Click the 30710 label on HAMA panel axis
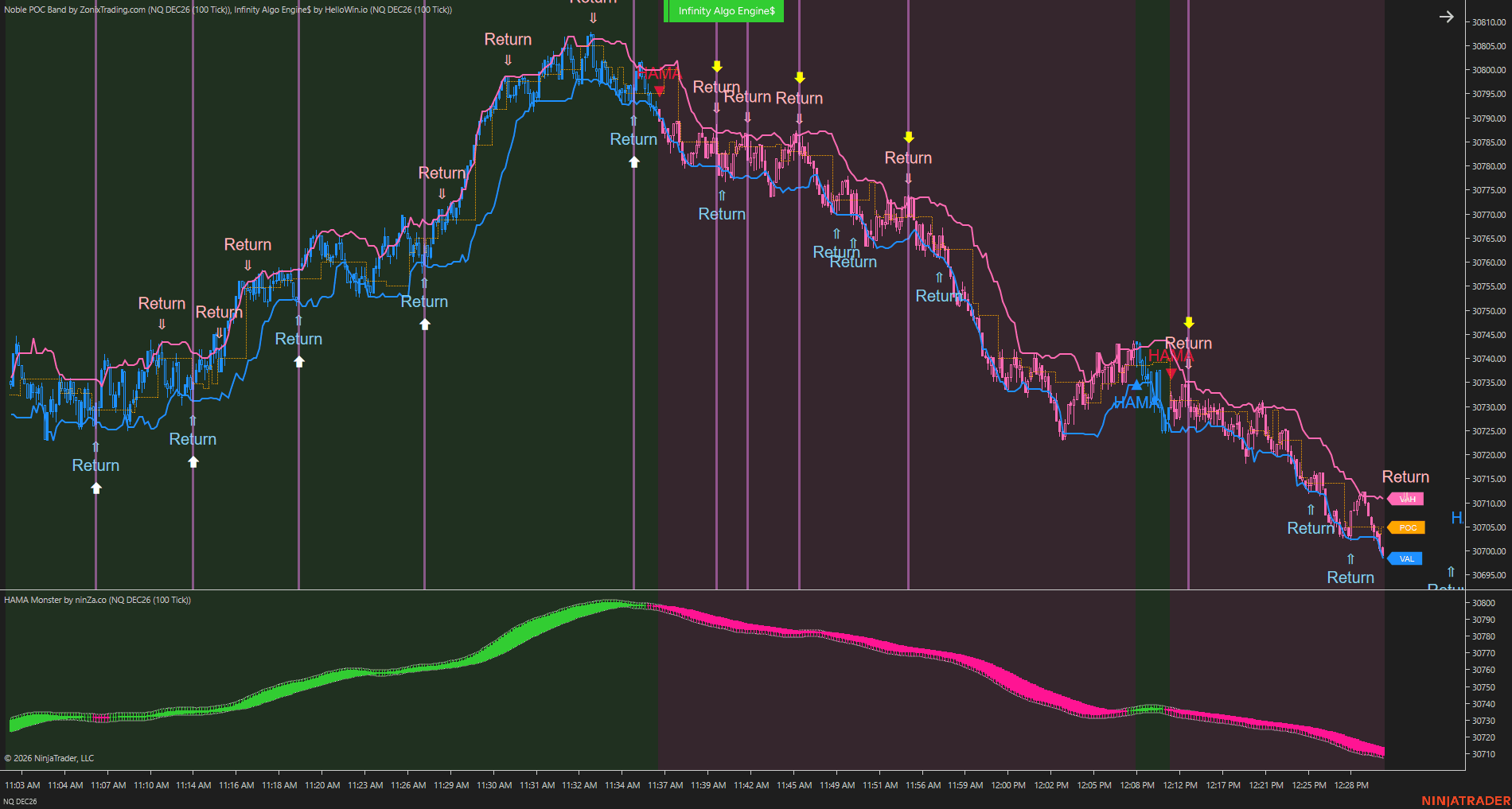The width and height of the screenshot is (1512, 809). click(x=1483, y=754)
